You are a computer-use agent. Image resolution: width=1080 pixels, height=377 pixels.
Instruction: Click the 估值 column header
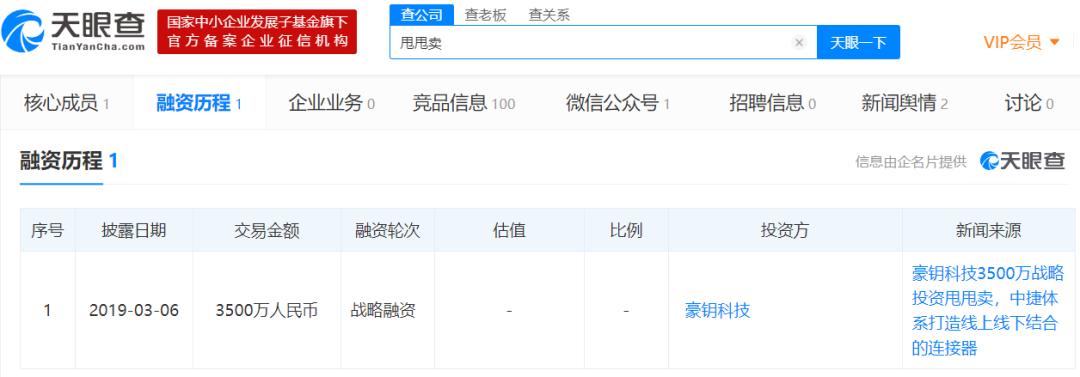tap(509, 230)
